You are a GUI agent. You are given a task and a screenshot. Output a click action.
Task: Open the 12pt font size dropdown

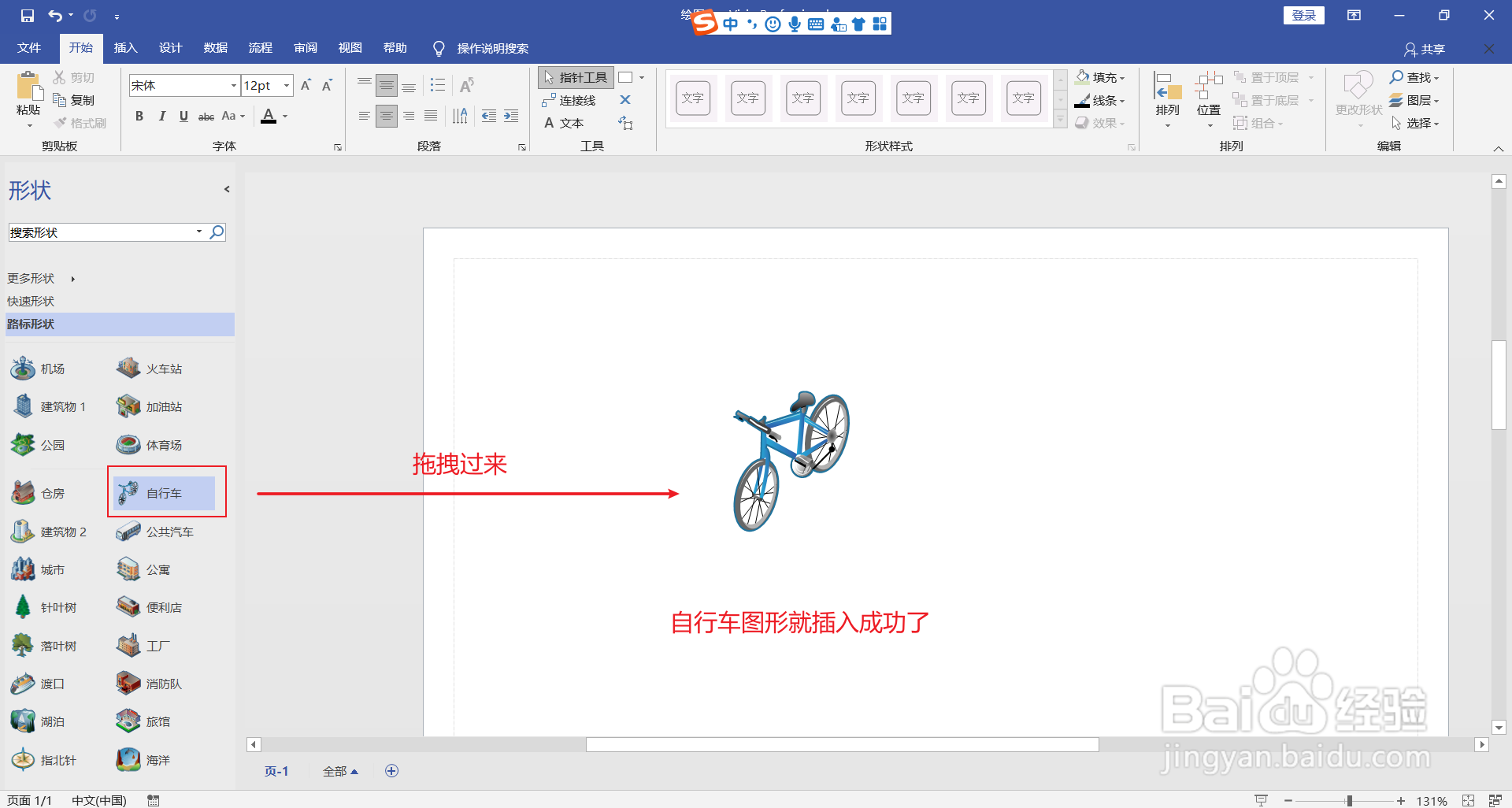287,85
